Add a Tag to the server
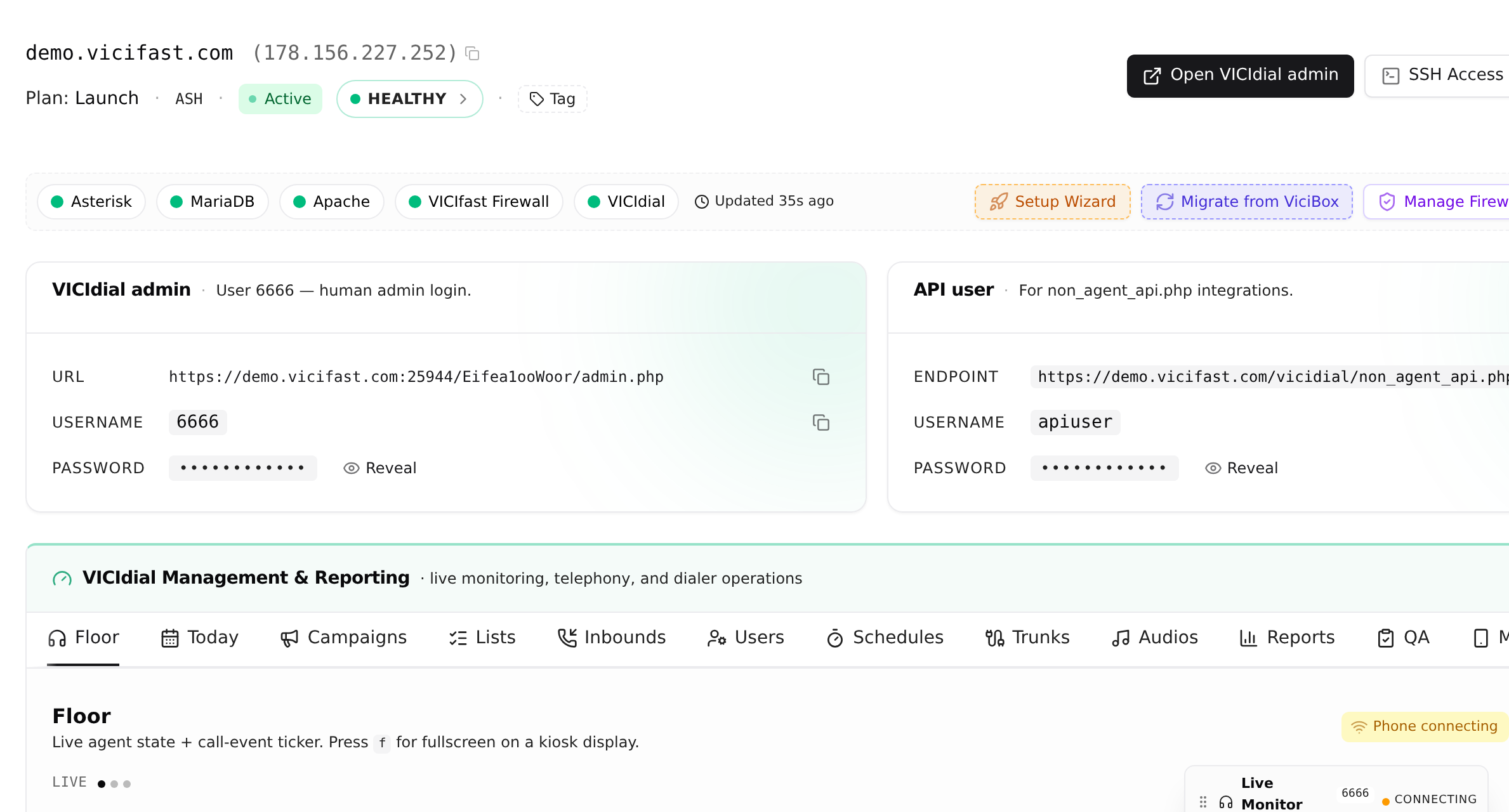Screen dimensions: 1509x812 click(x=553, y=99)
